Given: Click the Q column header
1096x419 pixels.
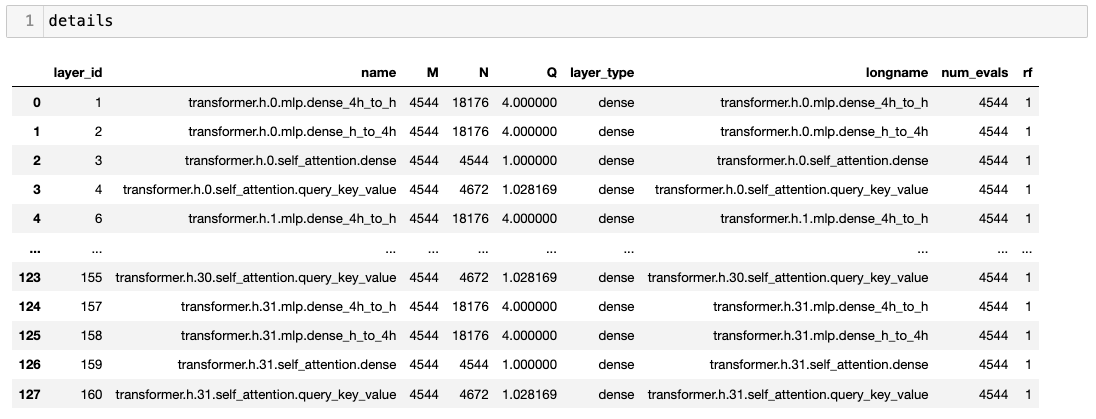Looking at the screenshot, I should click(x=550, y=73).
